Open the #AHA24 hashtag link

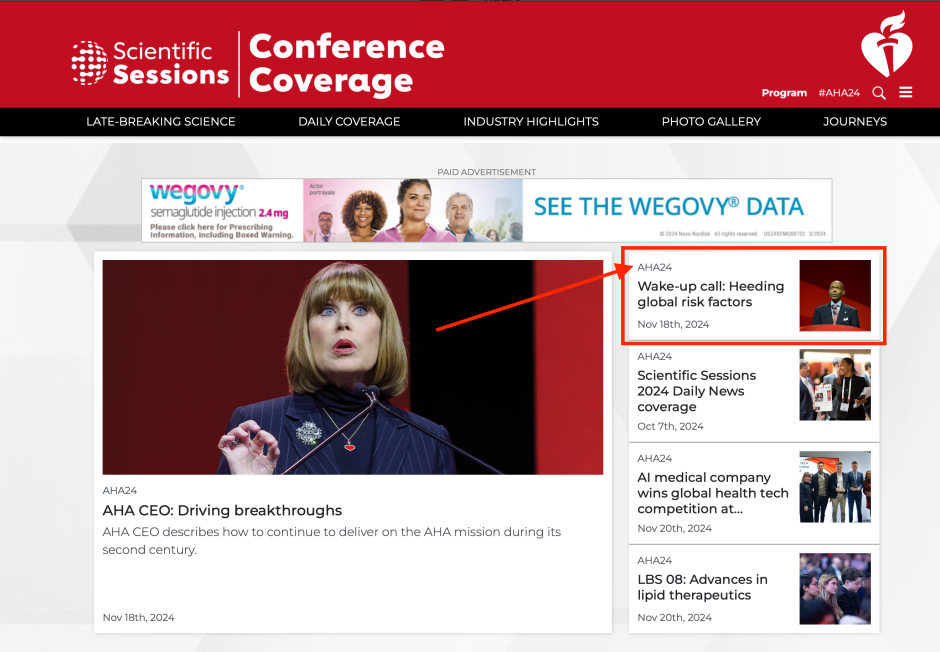(839, 93)
